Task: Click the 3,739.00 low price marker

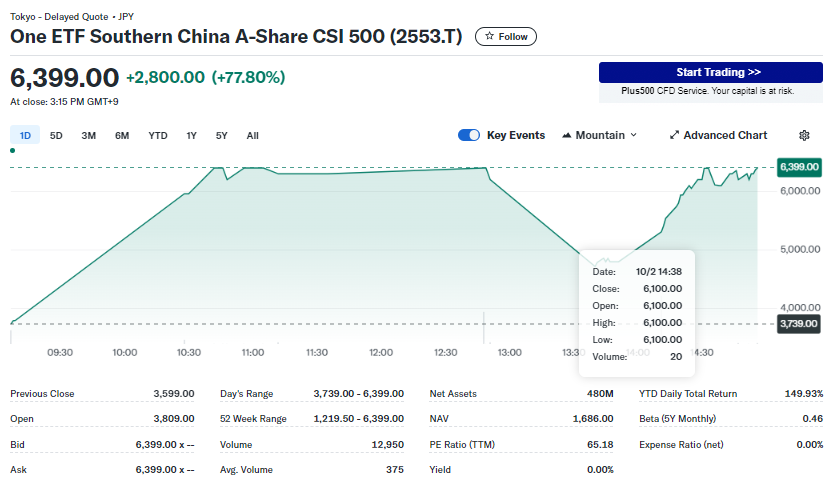Action: click(799, 323)
